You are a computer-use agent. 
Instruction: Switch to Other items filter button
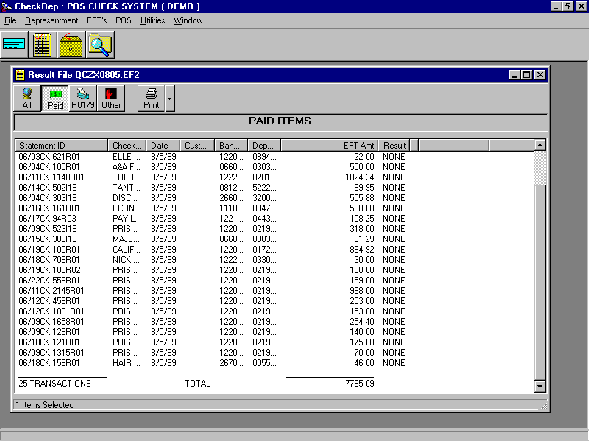point(111,98)
